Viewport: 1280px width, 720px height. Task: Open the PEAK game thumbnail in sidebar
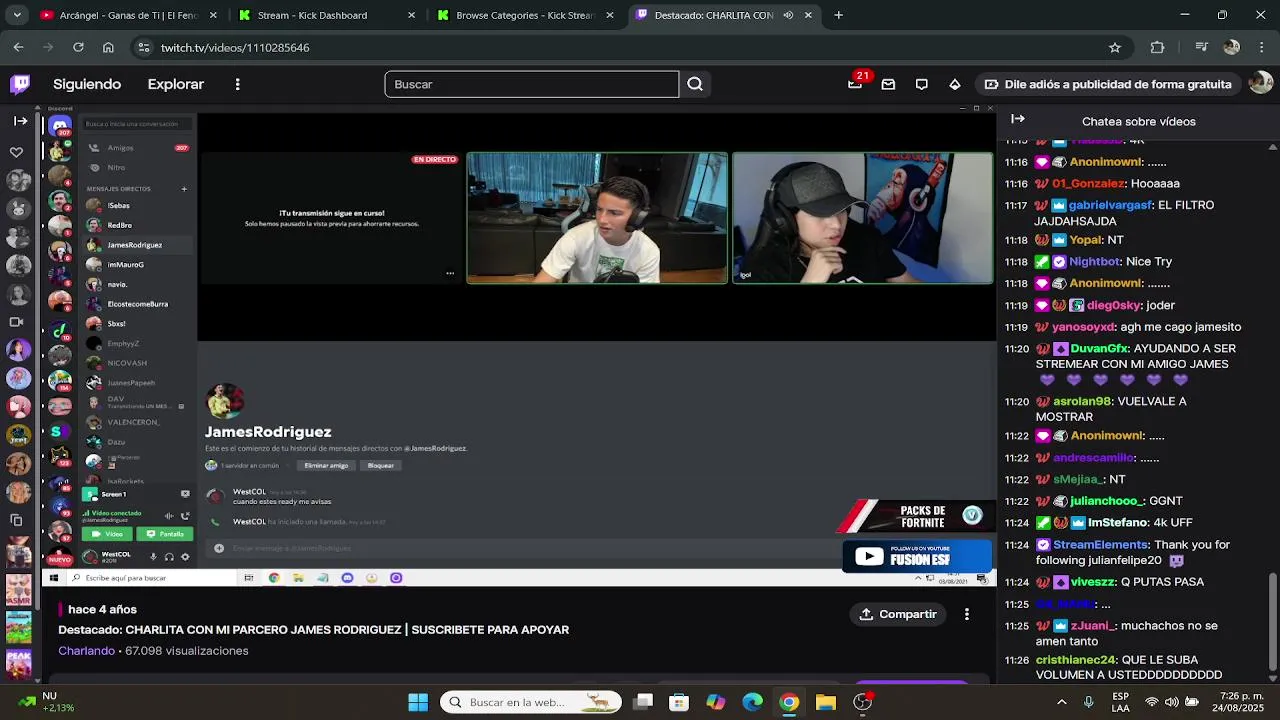tap(18, 664)
